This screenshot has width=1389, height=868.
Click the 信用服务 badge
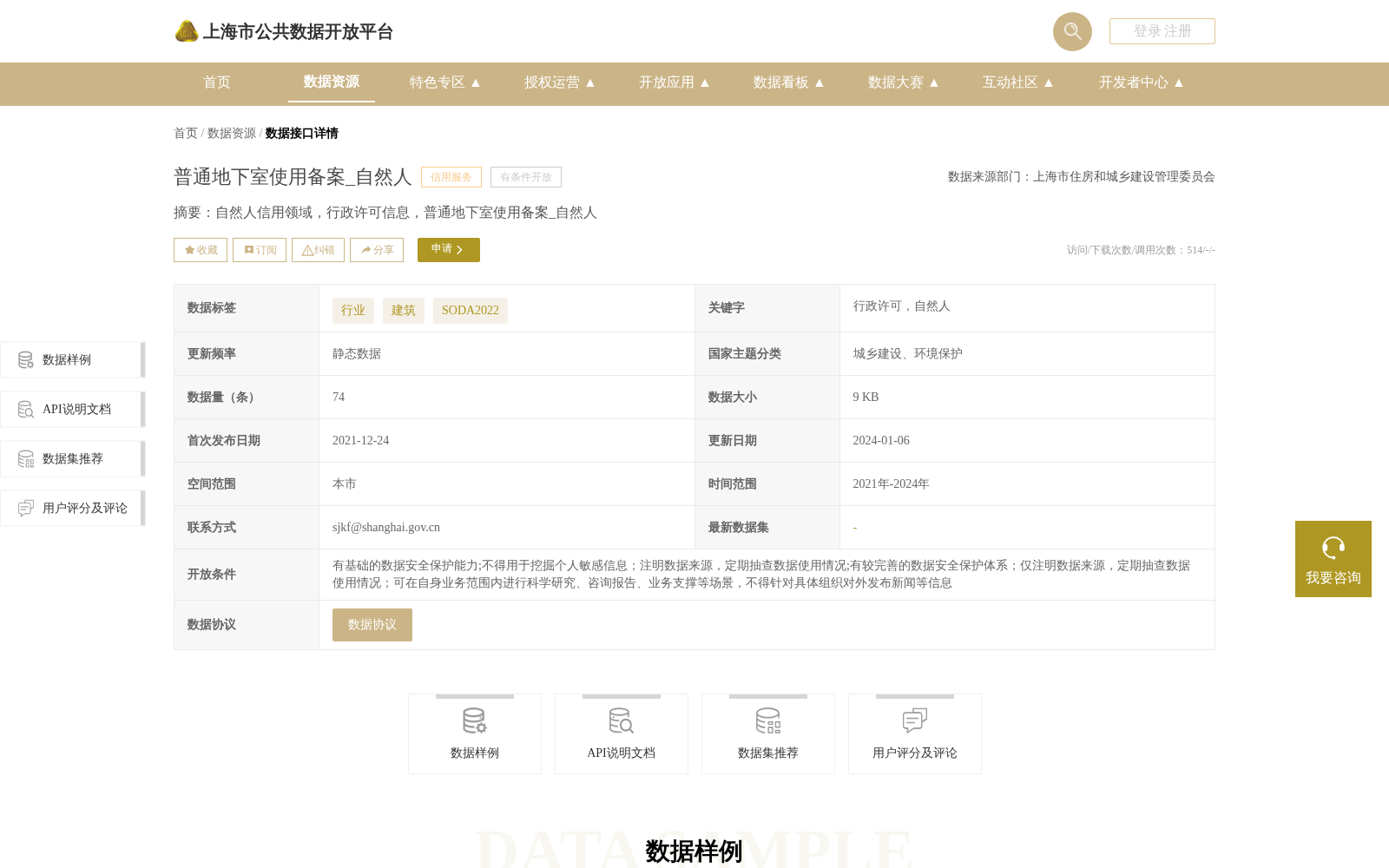point(451,177)
